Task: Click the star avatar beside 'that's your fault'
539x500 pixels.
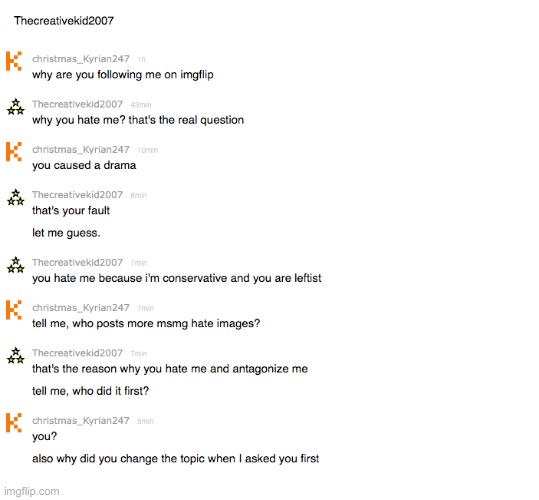Action: 15,197
